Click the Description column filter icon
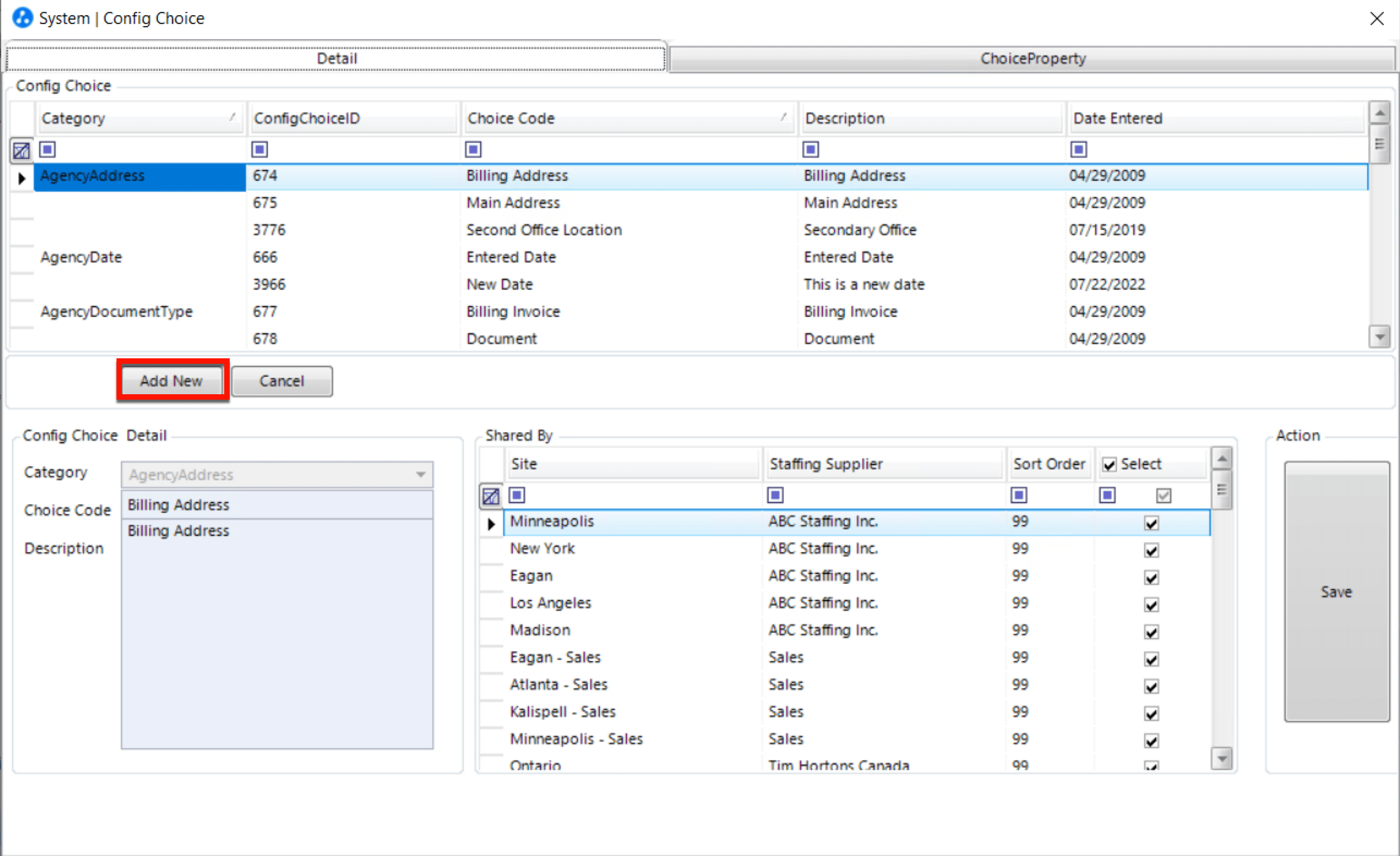 [810, 150]
